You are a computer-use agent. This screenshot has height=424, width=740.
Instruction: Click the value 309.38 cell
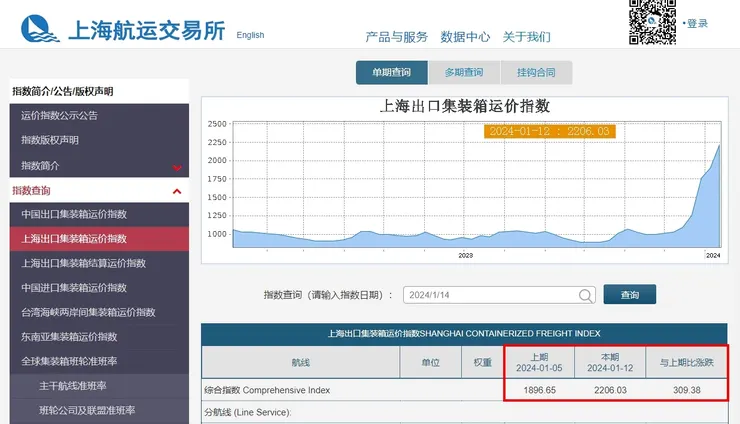click(687, 390)
